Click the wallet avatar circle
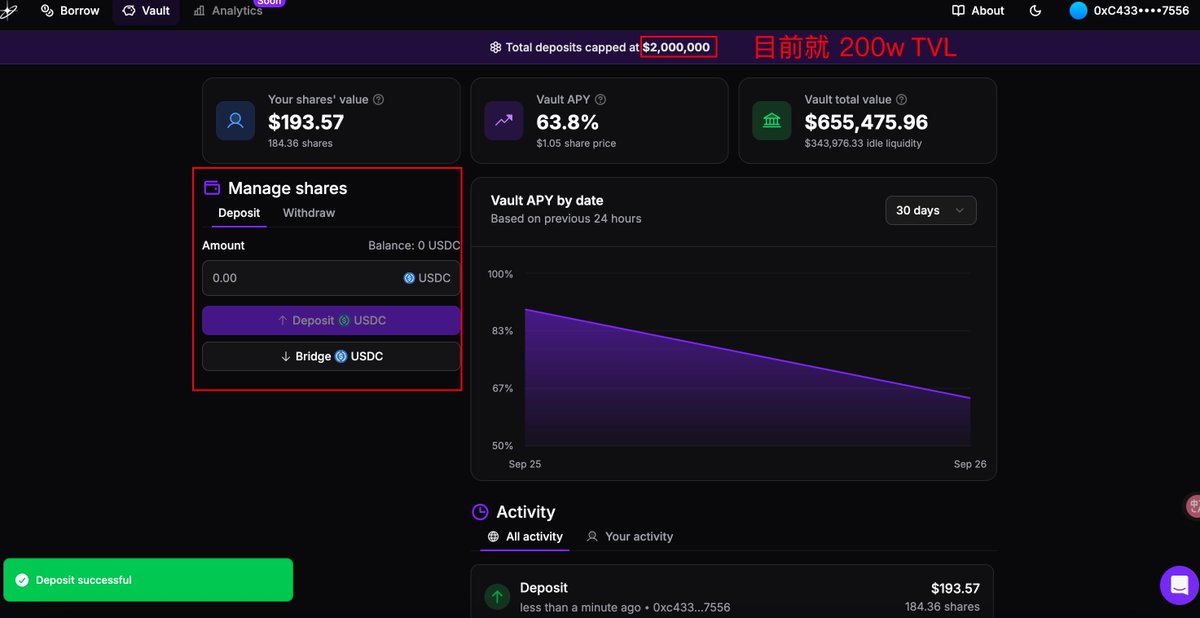Viewport: 1200px width, 618px height. (x=1078, y=11)
